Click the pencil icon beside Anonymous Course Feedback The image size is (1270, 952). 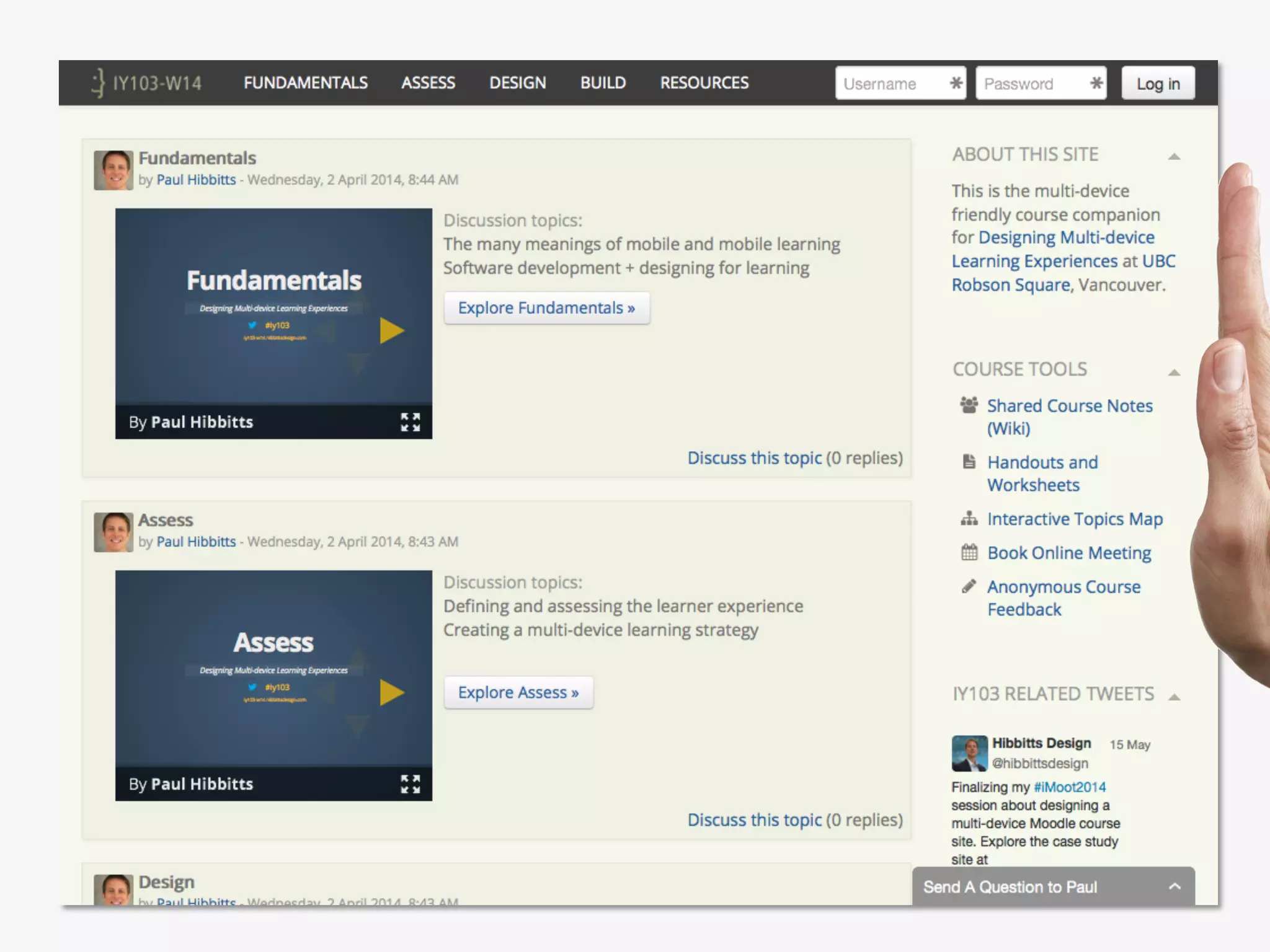click(969, 586)
